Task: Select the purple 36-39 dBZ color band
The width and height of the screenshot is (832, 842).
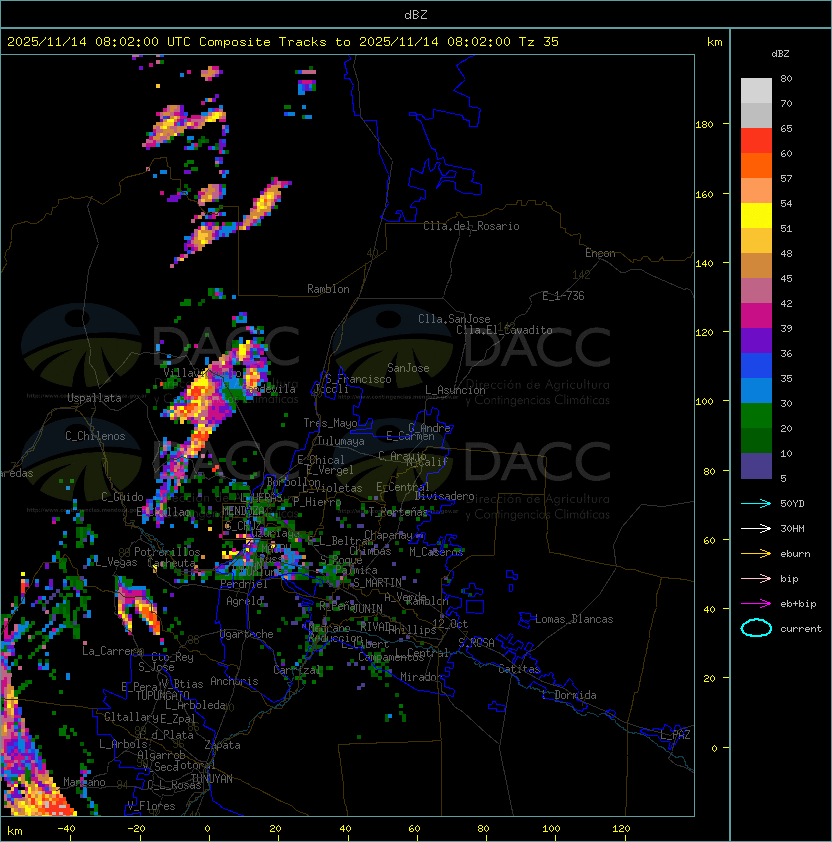Action: [x=756, y=340]
